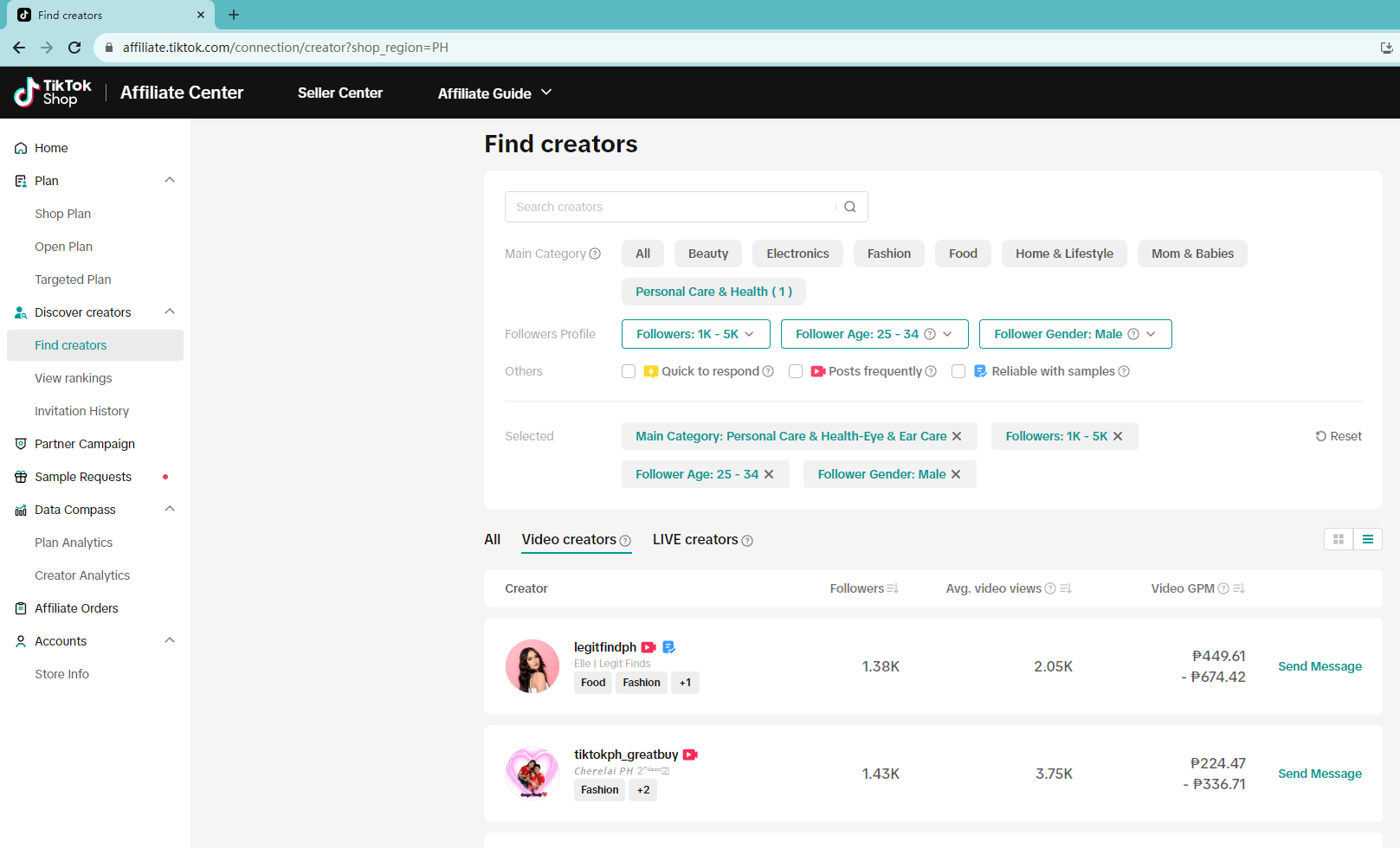Enable Reliable with samples checkbox
Image resolution: width=1400 pixels, height=848 pixels.
point(958,371)
